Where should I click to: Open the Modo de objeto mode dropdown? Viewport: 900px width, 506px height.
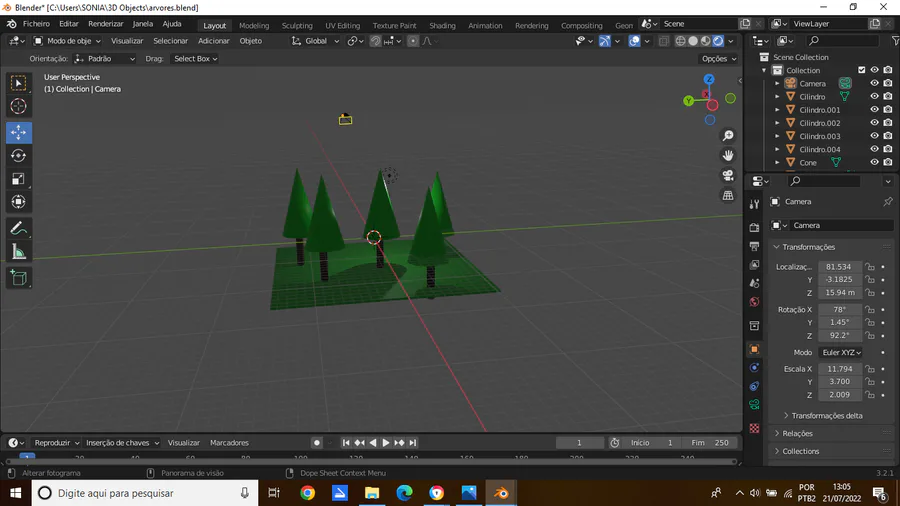pyautogui.click(x=67, y=41)
